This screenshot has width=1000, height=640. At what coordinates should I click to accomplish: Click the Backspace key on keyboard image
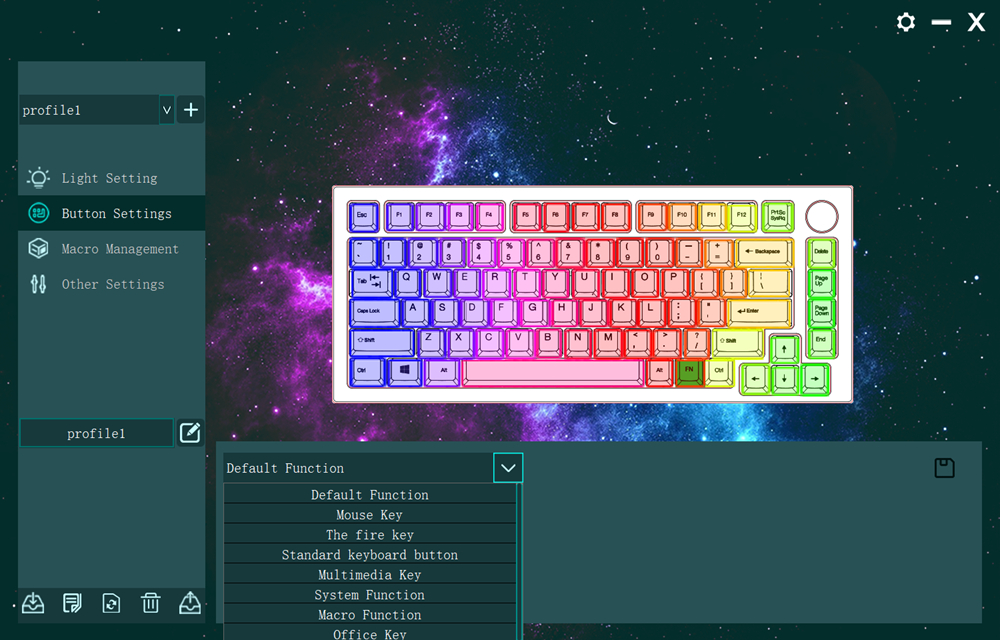pyautogui.click(x=764, y=252)
